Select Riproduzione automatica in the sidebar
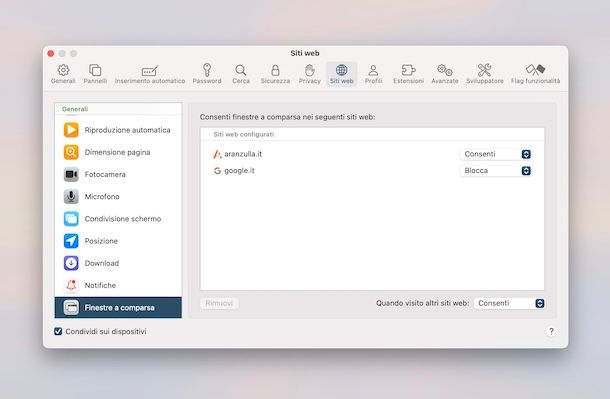610x399 pixels. tap(118, 130)
